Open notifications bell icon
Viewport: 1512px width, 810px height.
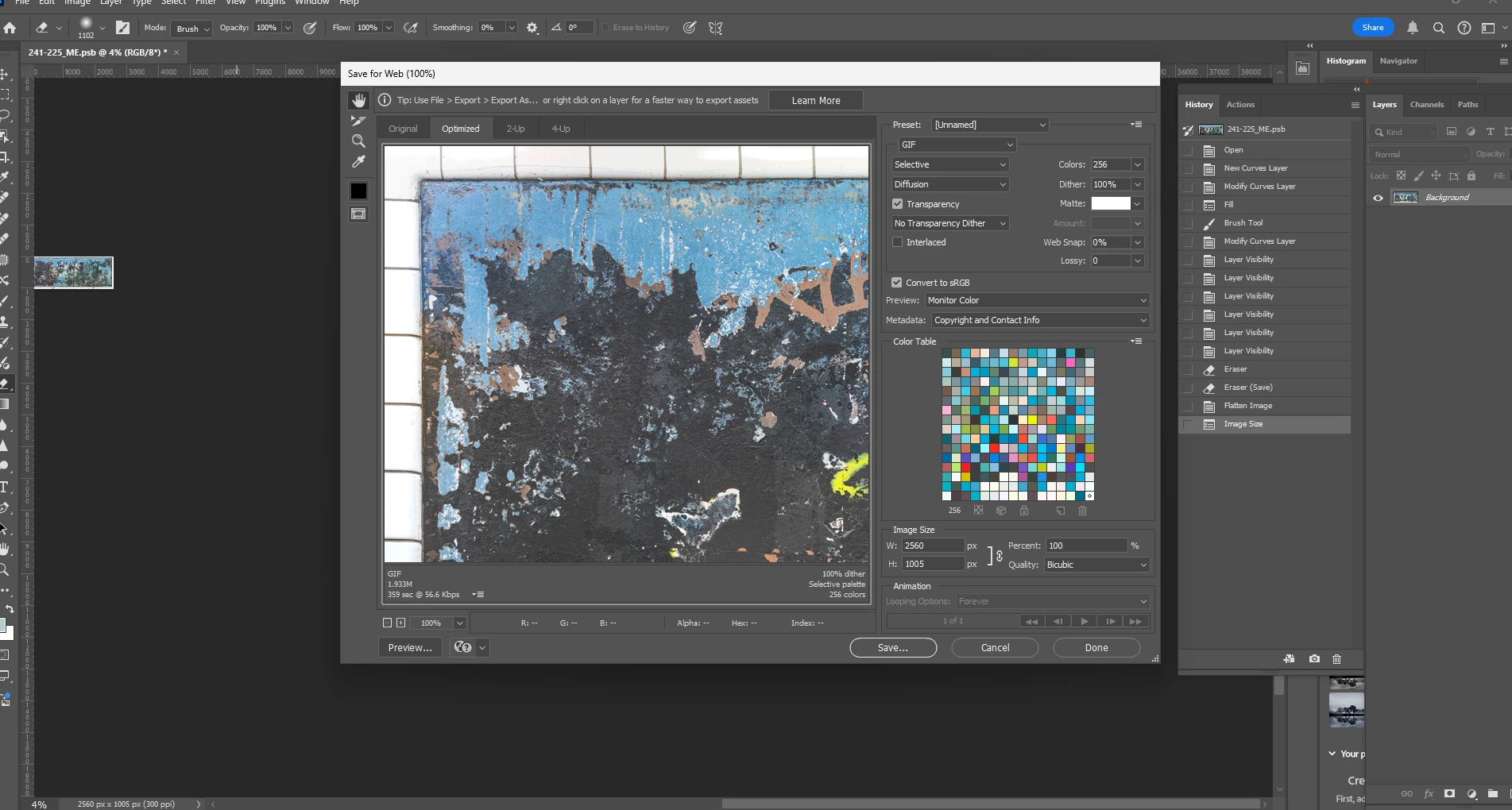(x=1413, y=28)
